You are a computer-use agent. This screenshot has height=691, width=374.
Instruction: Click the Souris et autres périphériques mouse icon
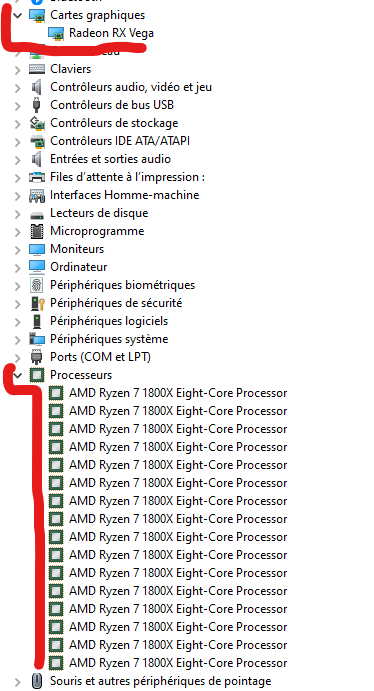37,681
